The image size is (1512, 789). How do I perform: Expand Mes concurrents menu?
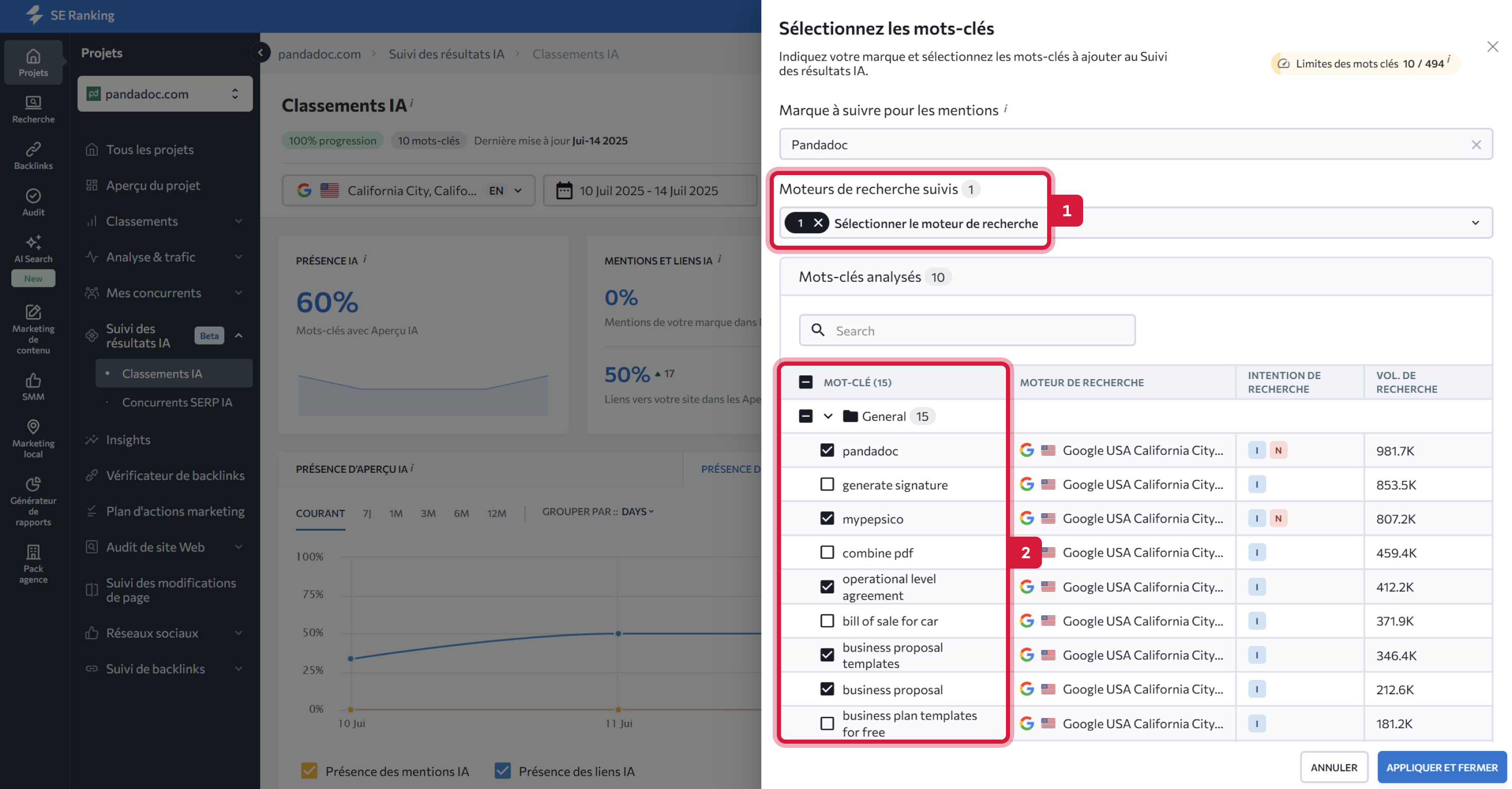coord(238,293)
